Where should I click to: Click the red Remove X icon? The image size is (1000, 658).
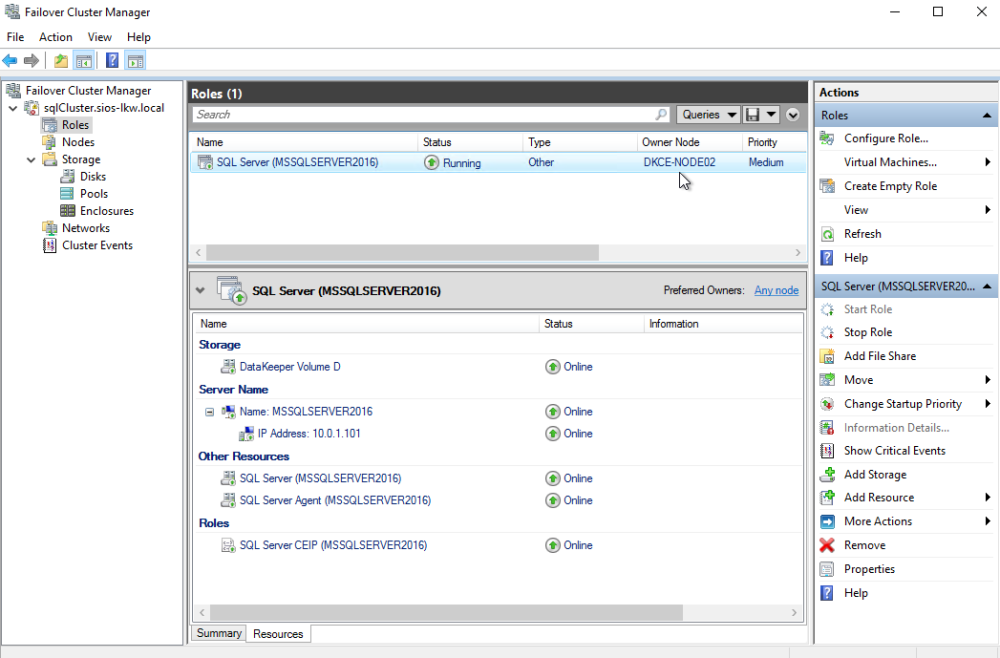tap(827, 545)
